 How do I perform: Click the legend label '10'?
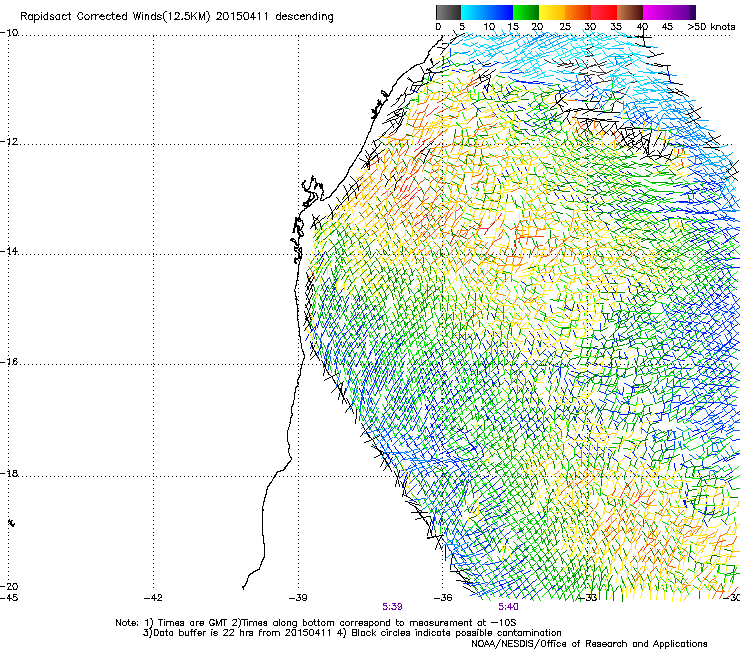(x=489, y=27)
